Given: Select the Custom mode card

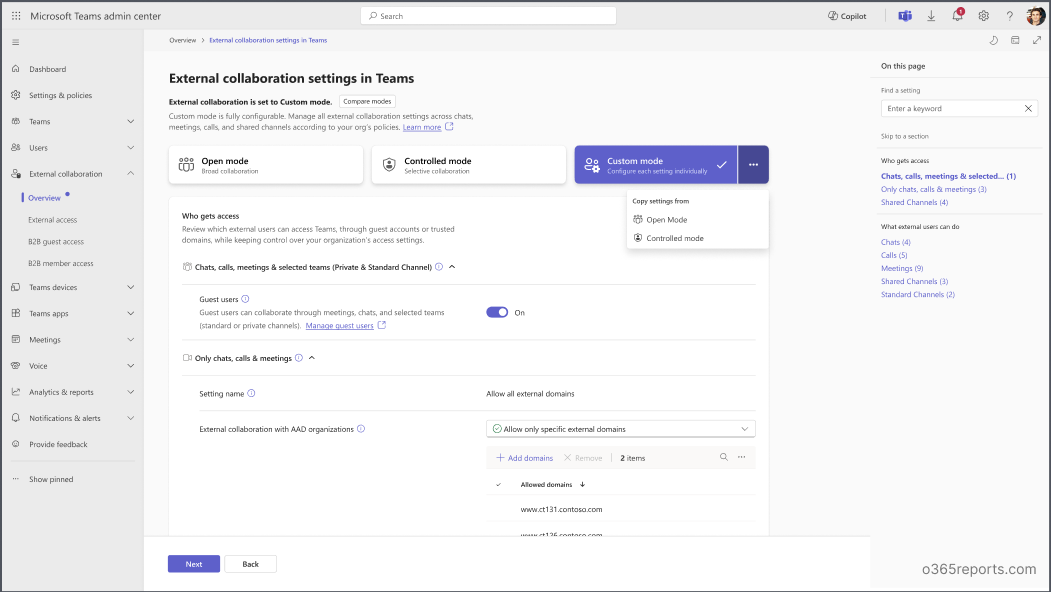Looking at the screenshot, I should click(655, 165).
